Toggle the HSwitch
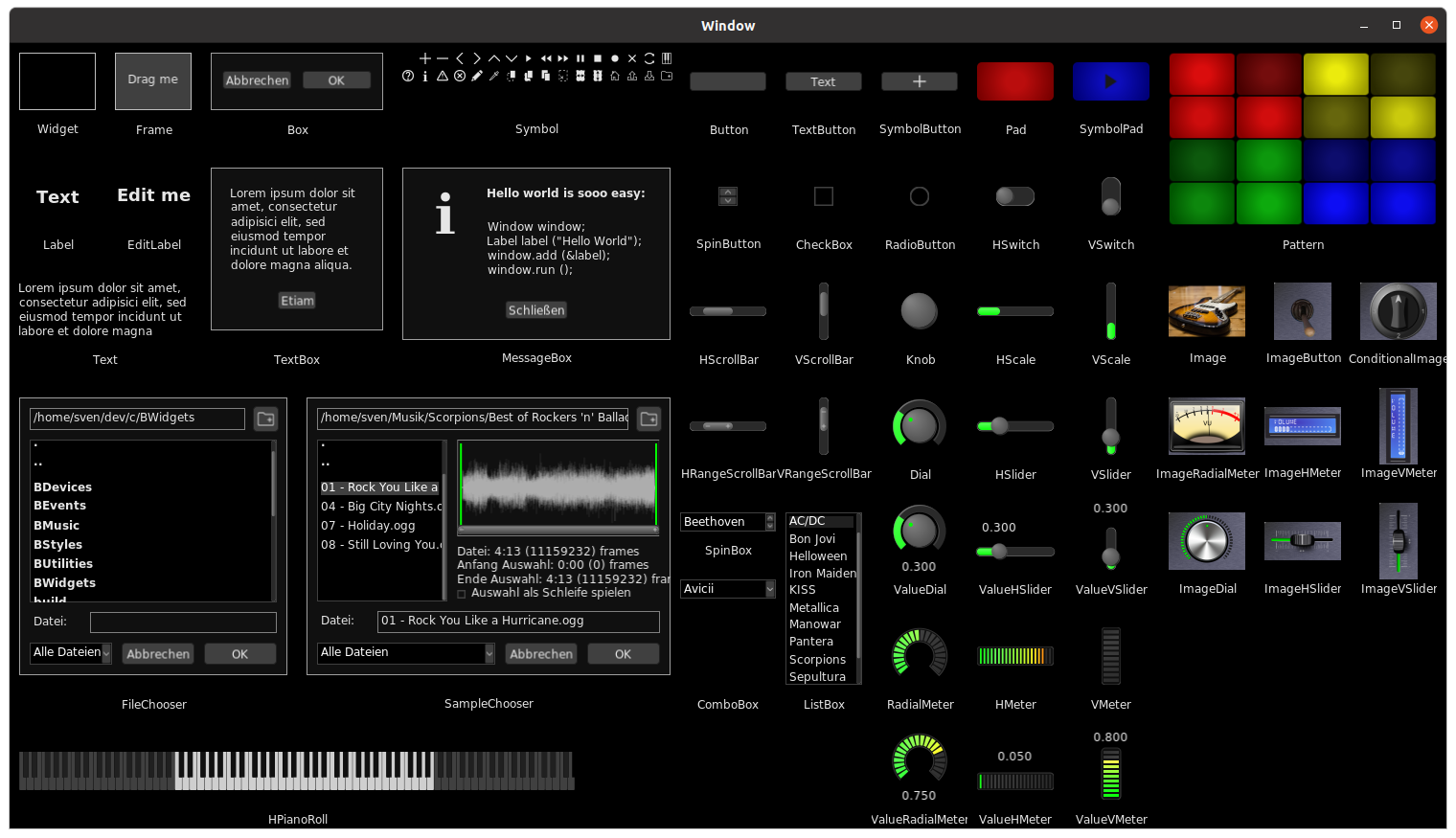 pyautogui.click(x=1015, y=196)
